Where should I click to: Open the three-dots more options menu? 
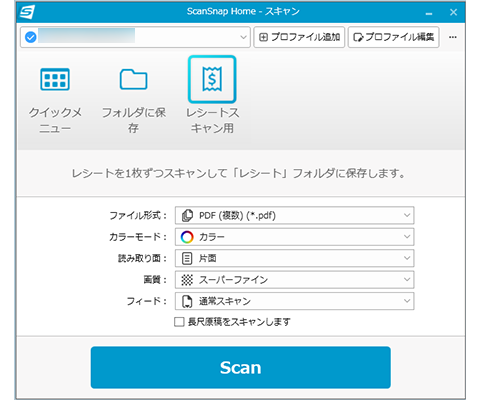[453, 37]
